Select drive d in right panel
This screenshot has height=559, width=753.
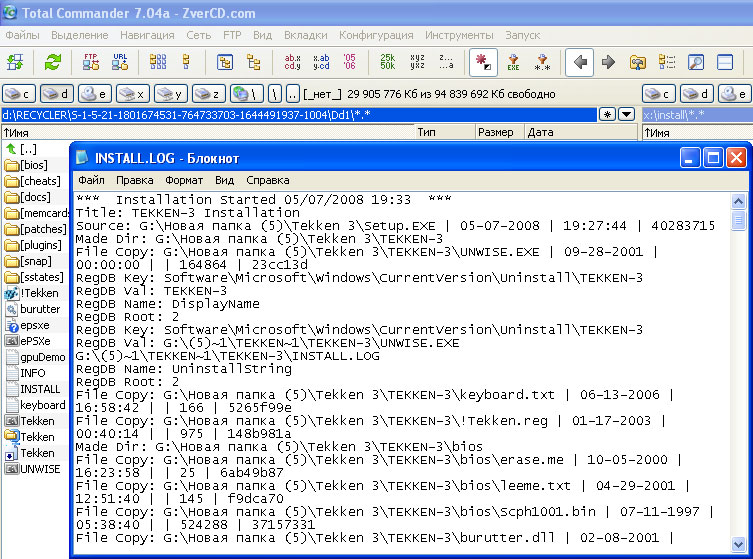pos(697,94)
